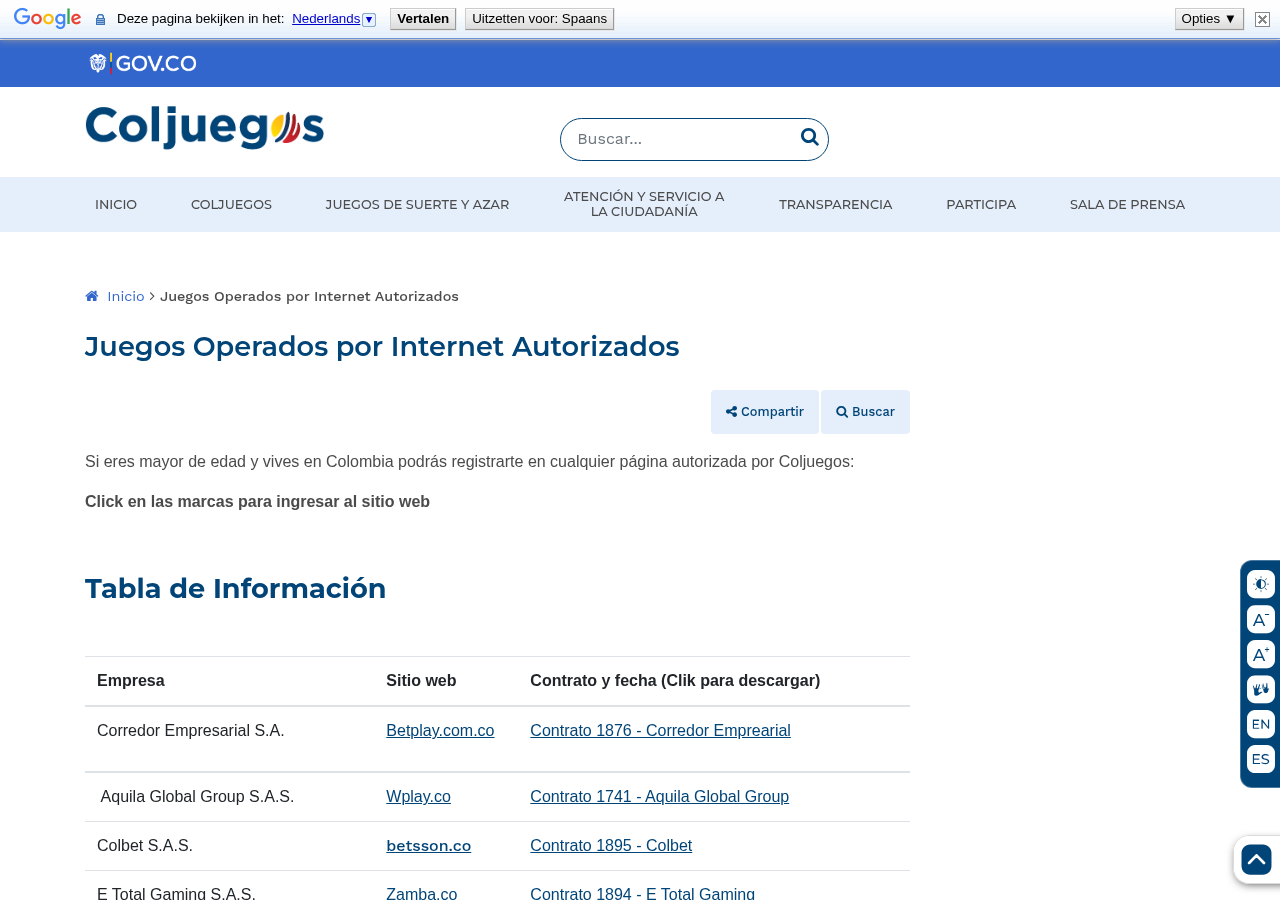
Task: Open the PARTICIPA menu item
Action: (981, 204)
